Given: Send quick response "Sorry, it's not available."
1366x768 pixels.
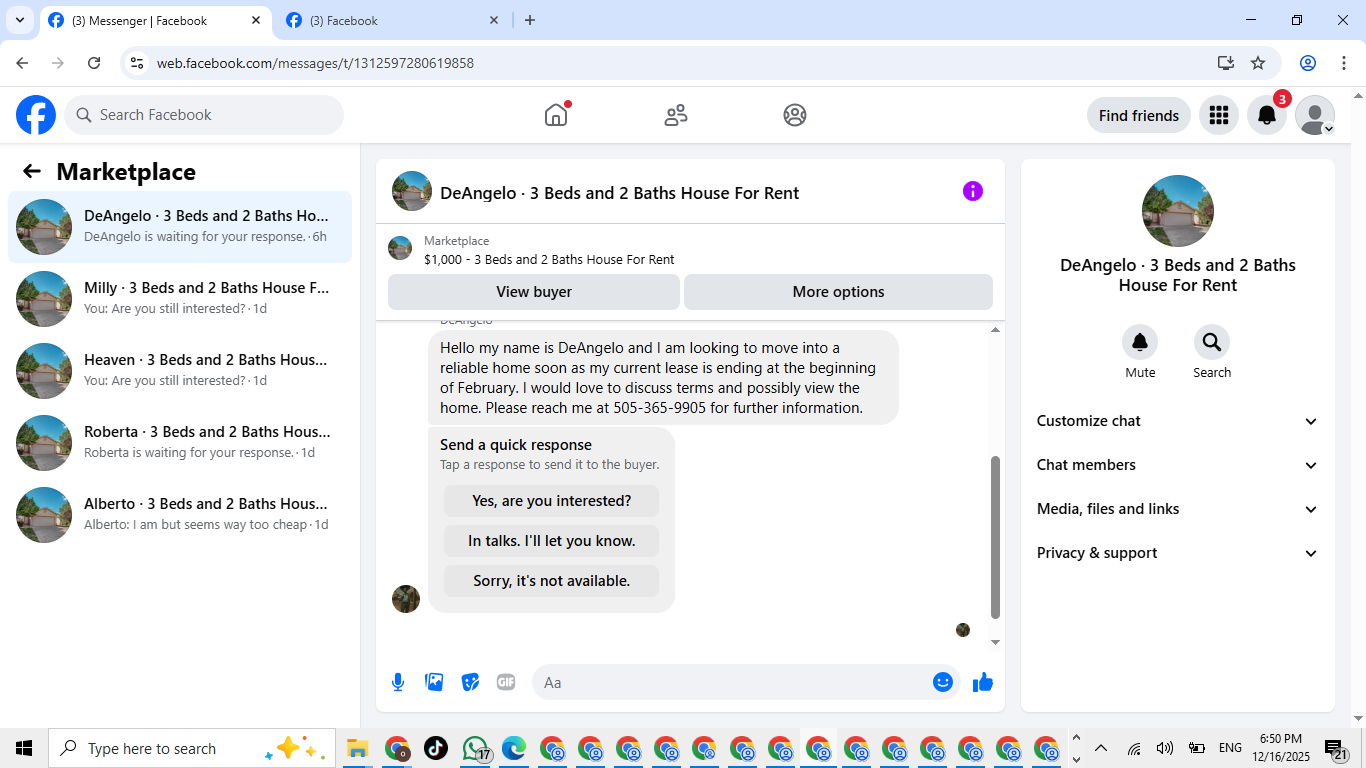Looking at the screenshot, I should point(552,581).
